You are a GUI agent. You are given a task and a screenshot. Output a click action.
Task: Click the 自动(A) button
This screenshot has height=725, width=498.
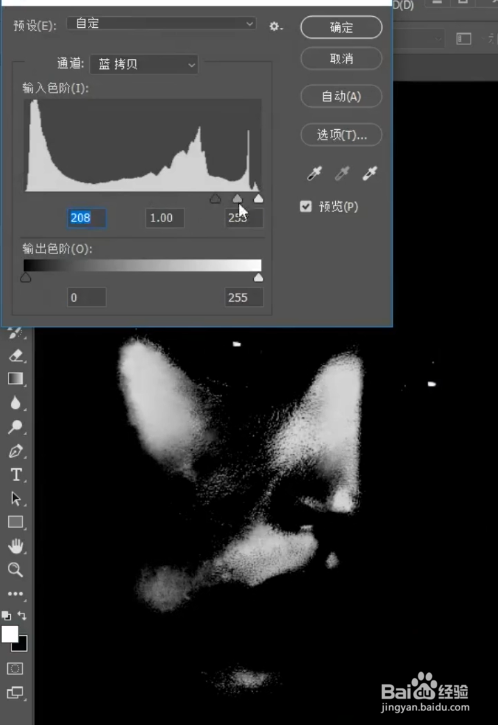(x=341, y=96)
